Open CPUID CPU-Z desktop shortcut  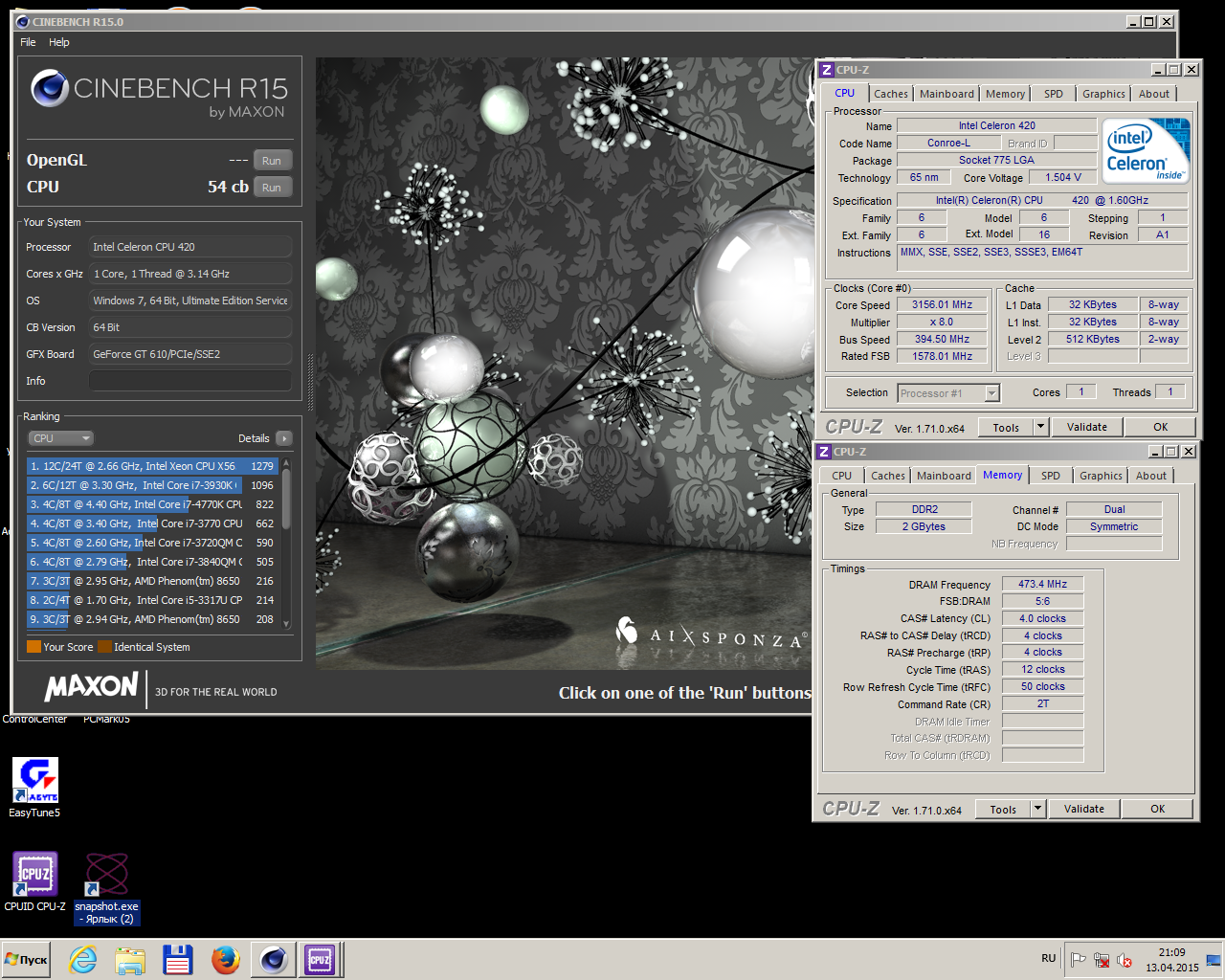point(34,881)
